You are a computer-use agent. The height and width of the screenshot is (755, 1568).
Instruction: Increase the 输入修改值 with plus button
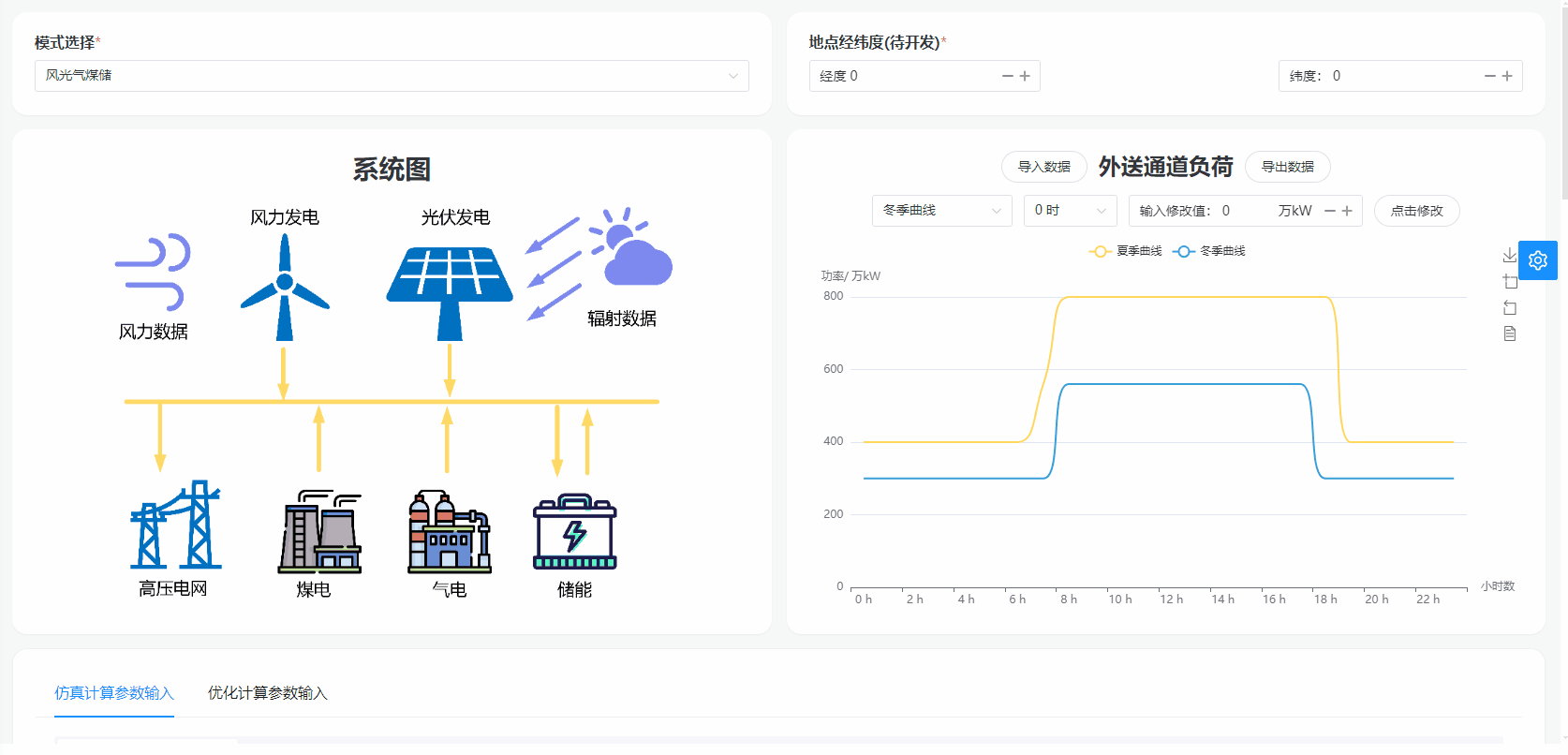pyautogui.click(x=1347, y=211)
